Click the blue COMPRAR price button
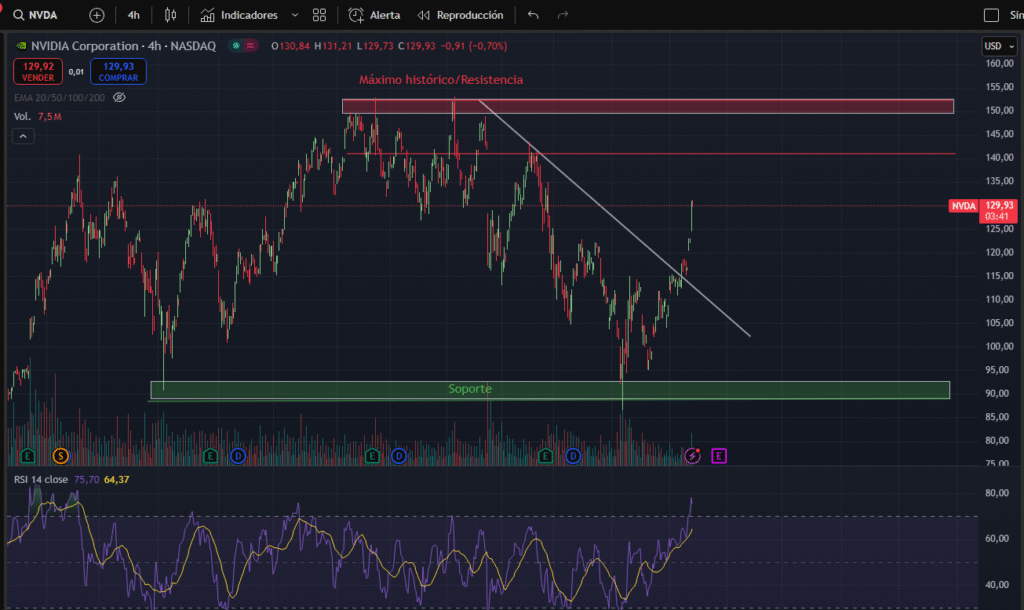 coord(118,71)
